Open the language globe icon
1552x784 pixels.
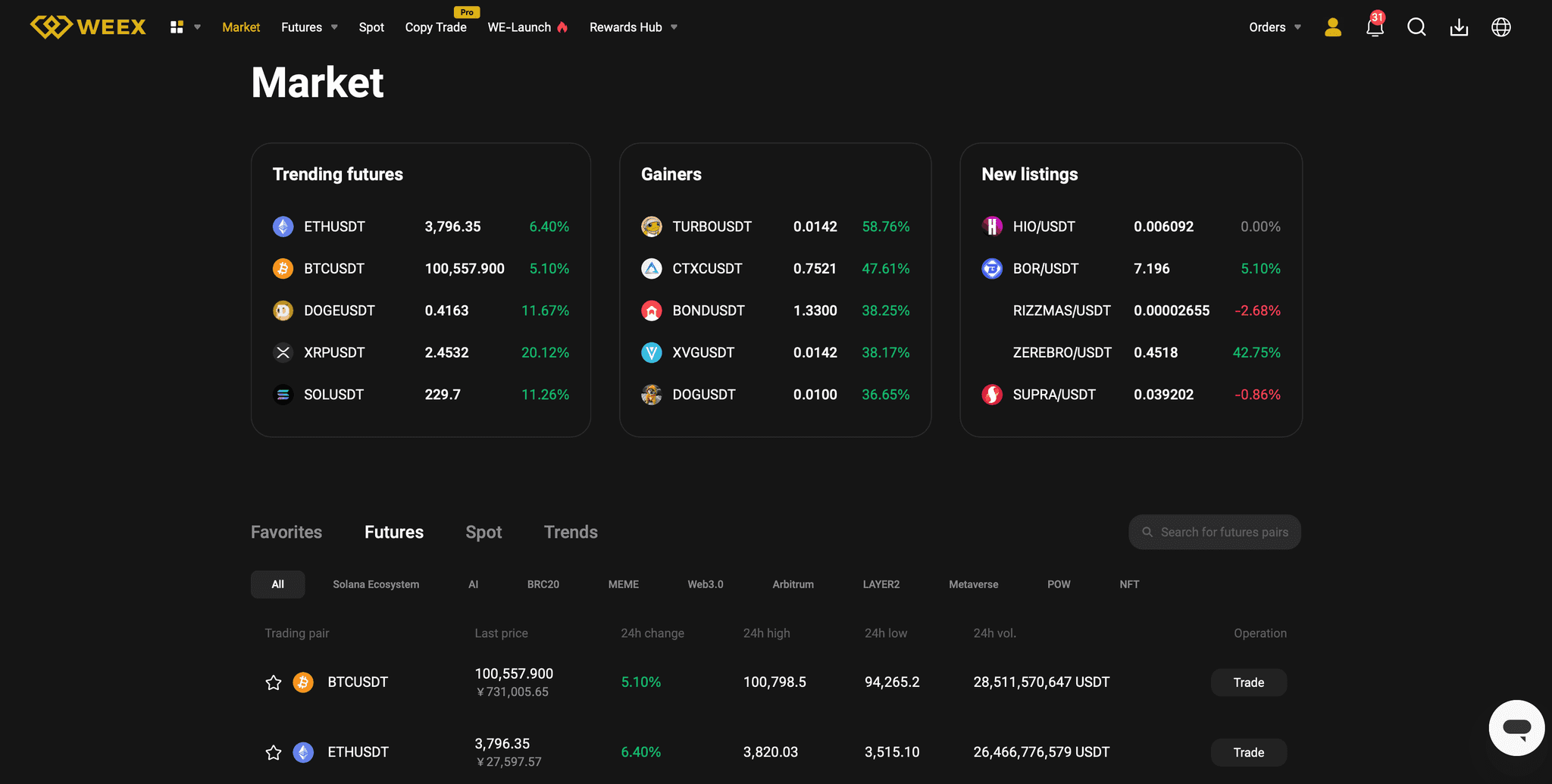coord(1501,27)
